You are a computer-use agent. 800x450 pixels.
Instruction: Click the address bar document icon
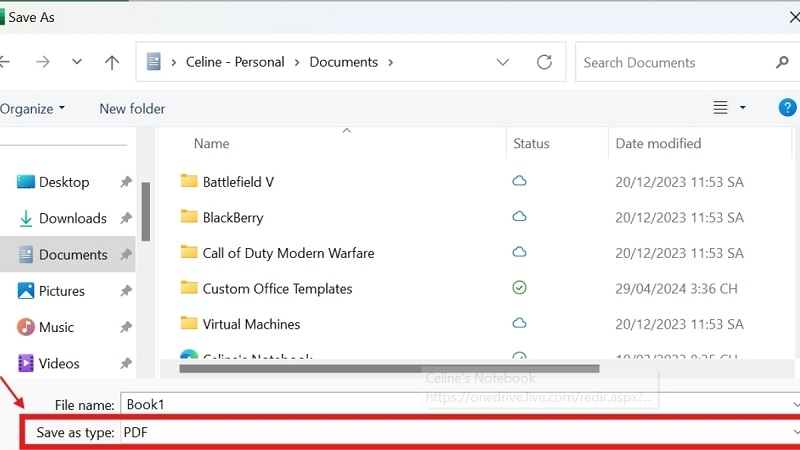click(154, 62)
